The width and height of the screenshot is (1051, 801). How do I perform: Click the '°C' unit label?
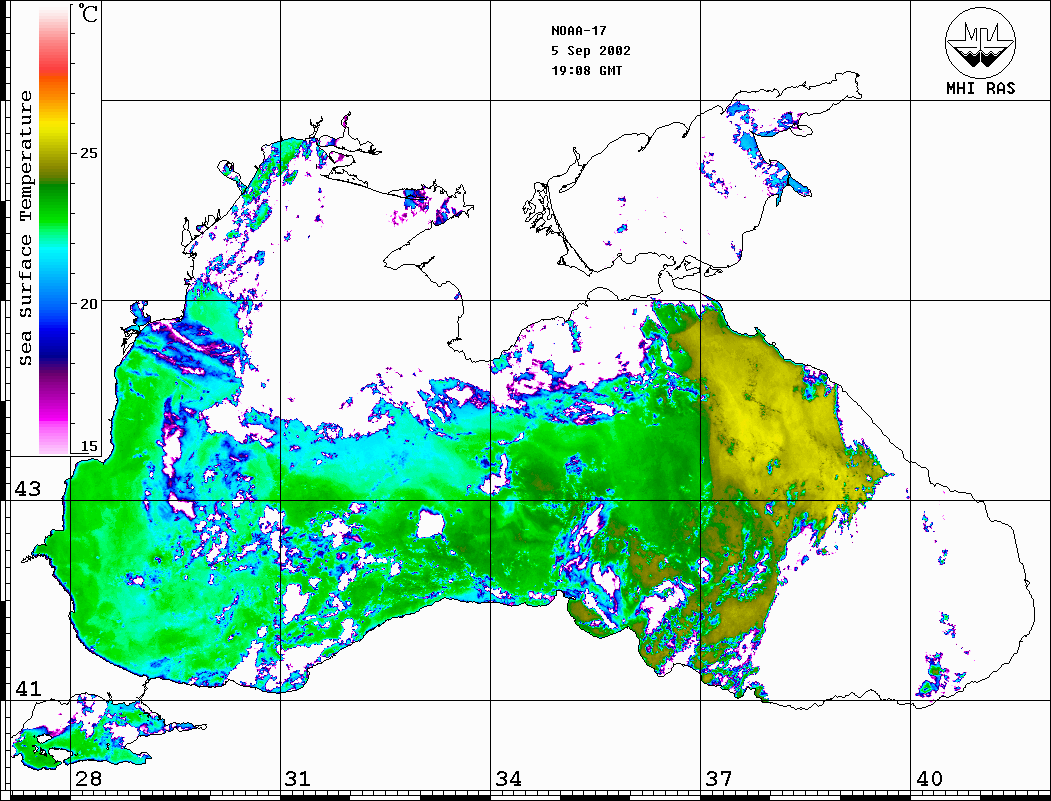pos(88,13)
